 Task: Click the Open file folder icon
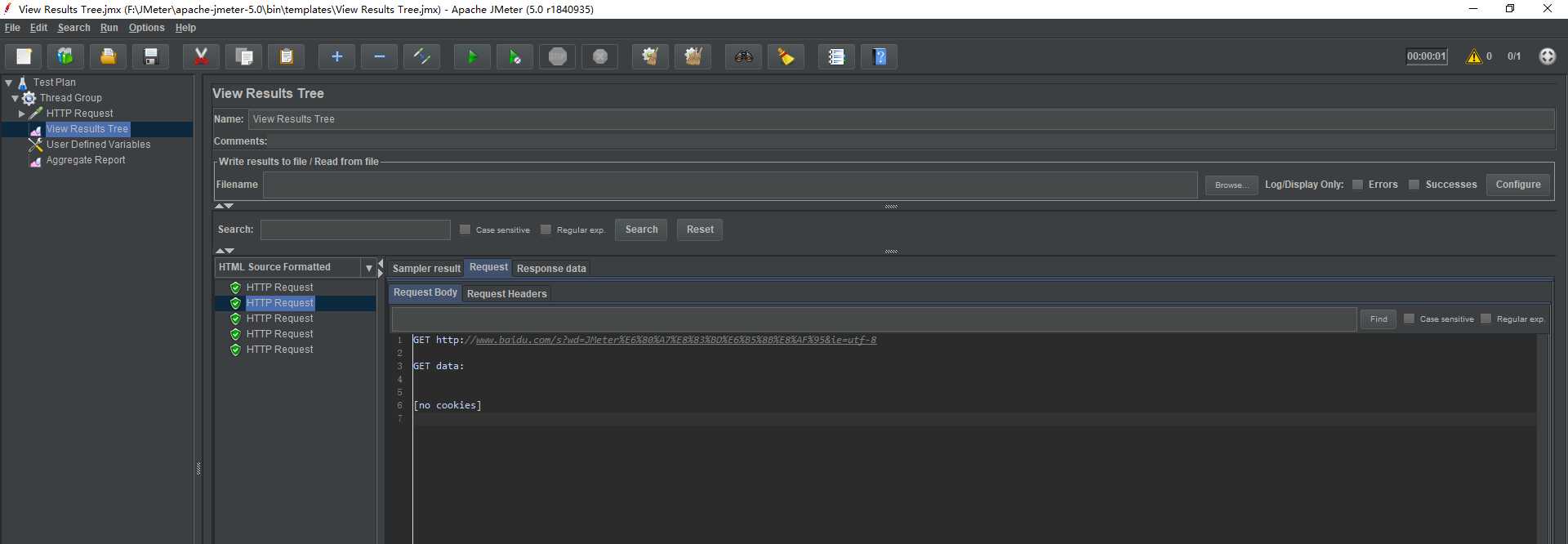108,56
